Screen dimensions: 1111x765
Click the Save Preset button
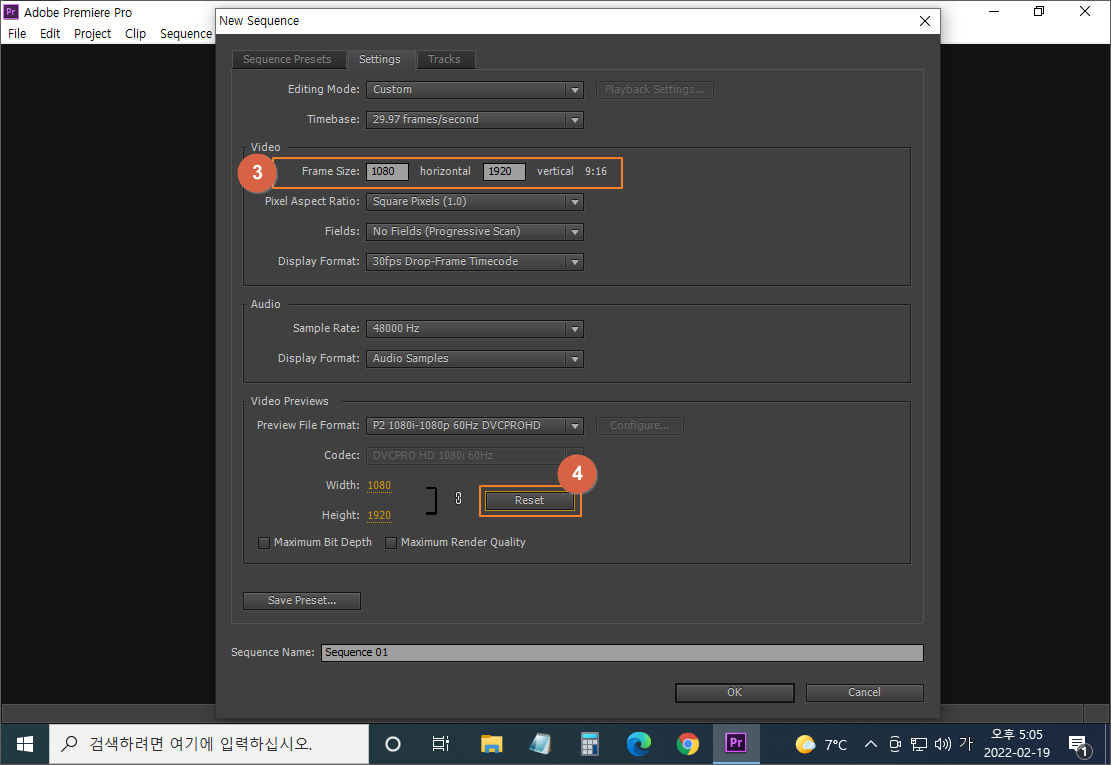pos(302,601)
